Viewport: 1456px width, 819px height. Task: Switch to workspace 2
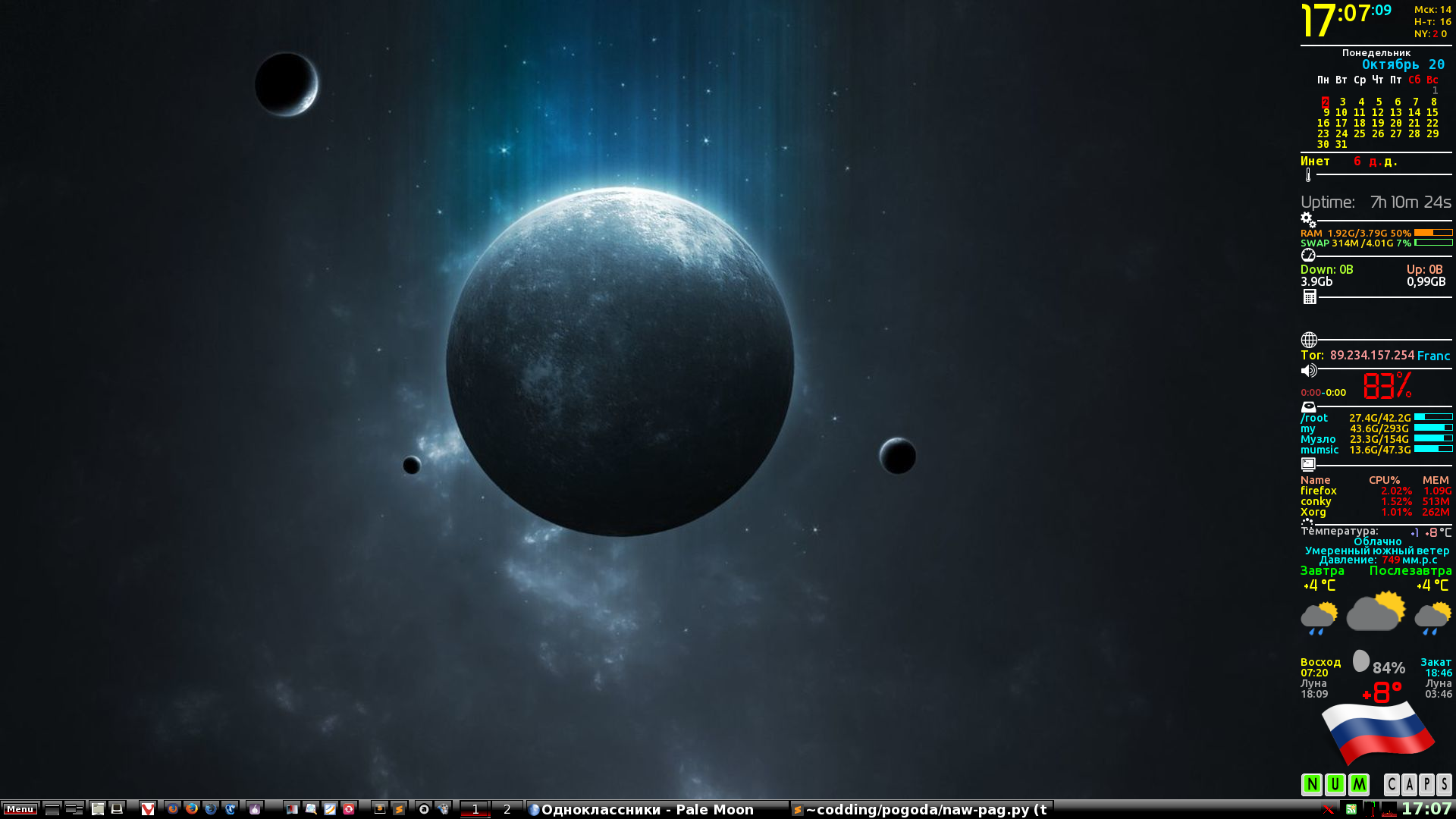(507, 809)
